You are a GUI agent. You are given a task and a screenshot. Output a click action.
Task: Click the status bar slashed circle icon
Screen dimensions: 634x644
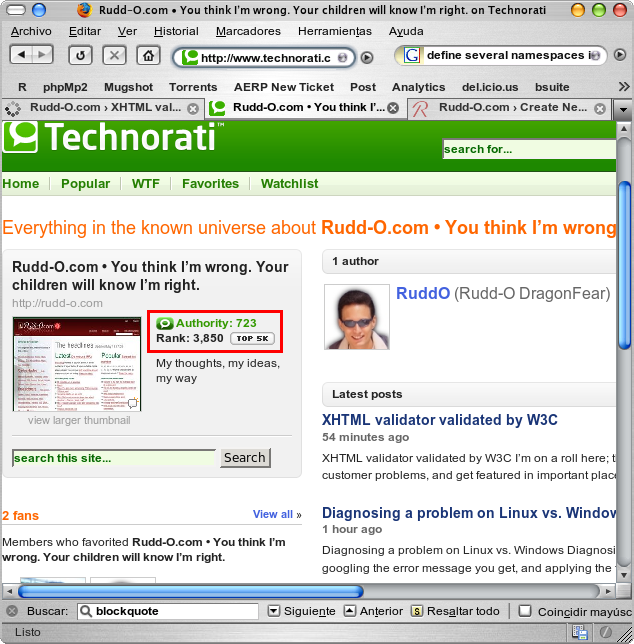point(606,632)
